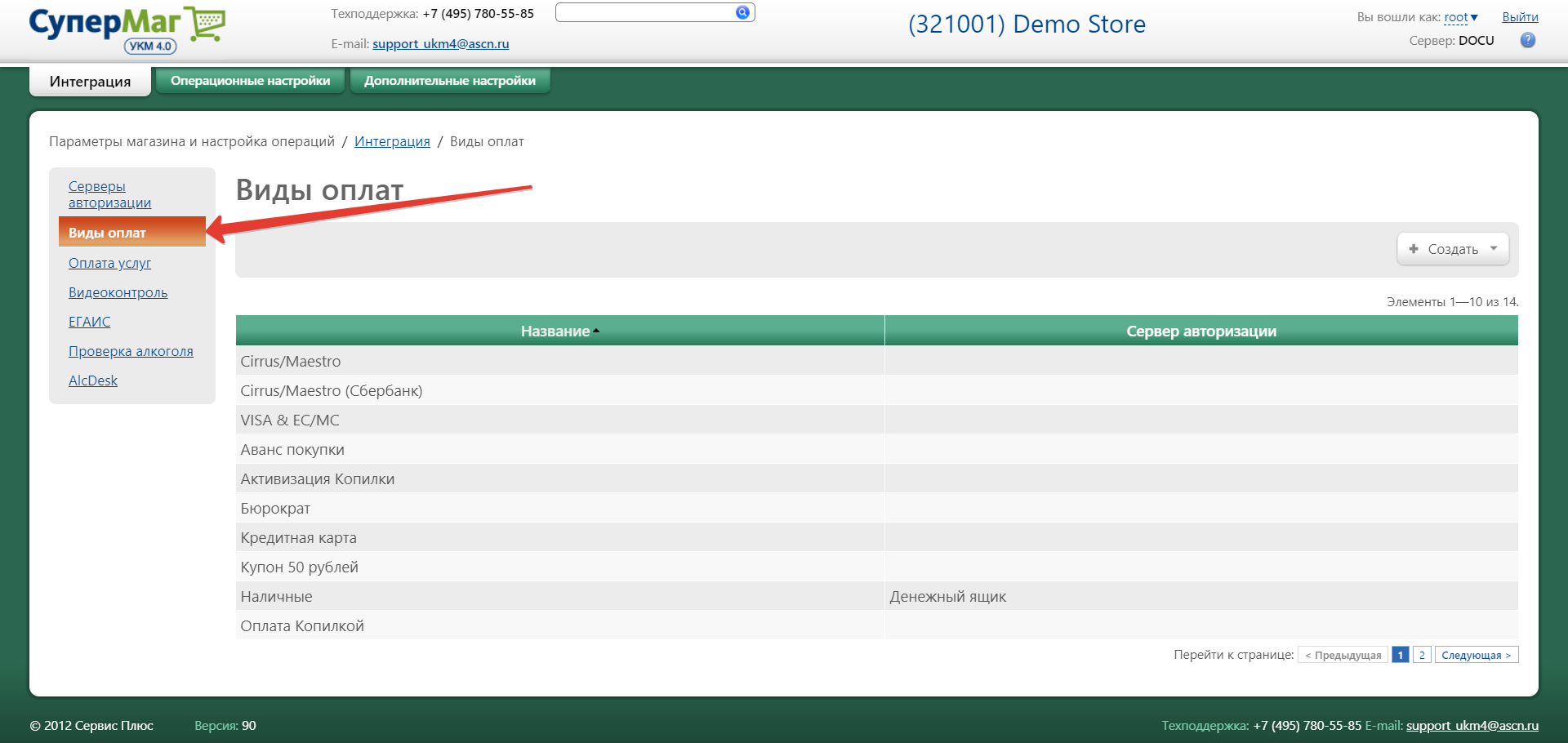Open the Создать dropdown button
The width and height of the screenshot is (1568, 743).
coord(1452,249)
